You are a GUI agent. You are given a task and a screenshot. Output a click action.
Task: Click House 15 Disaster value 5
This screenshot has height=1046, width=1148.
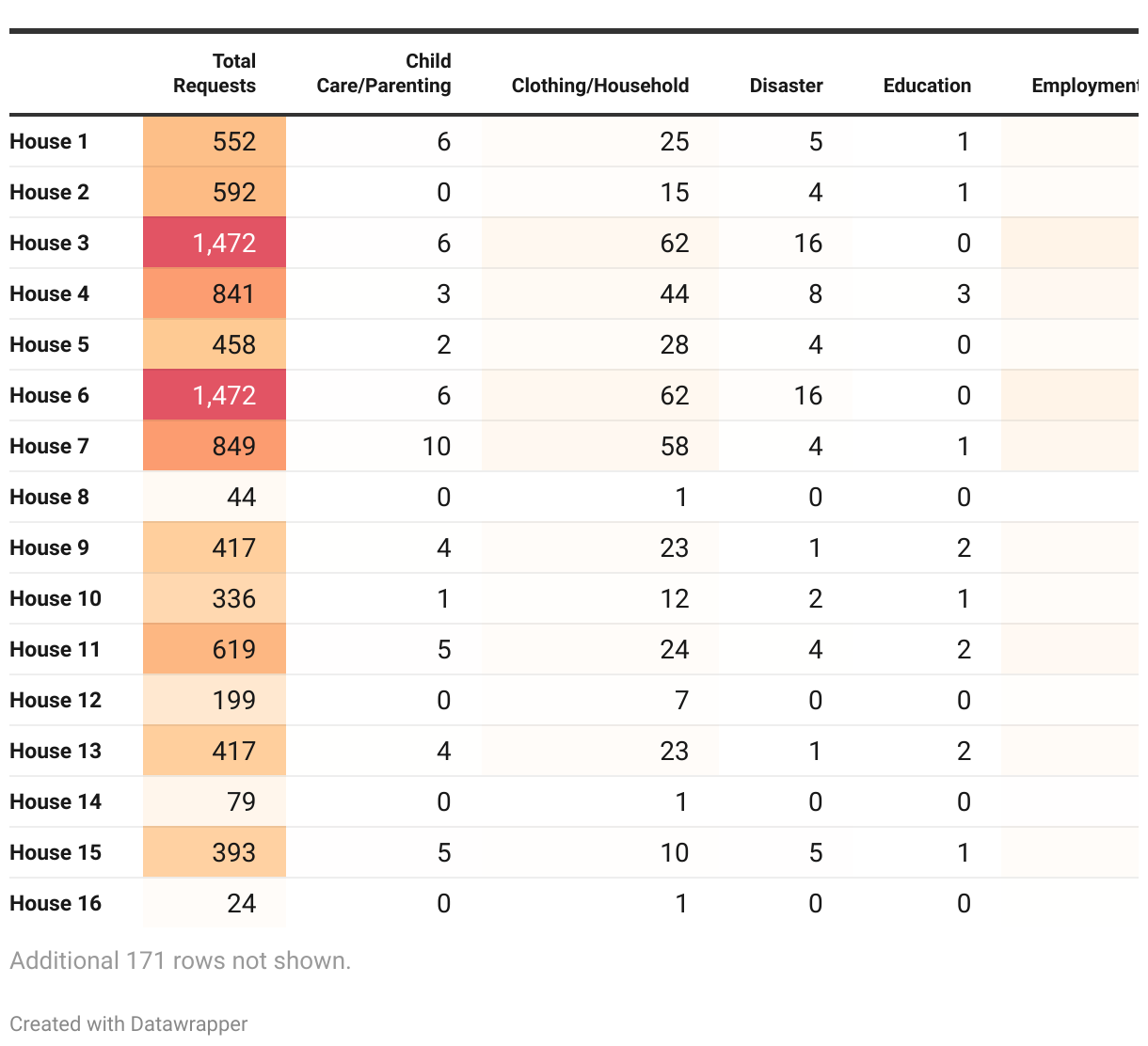(x=816, y=852)
